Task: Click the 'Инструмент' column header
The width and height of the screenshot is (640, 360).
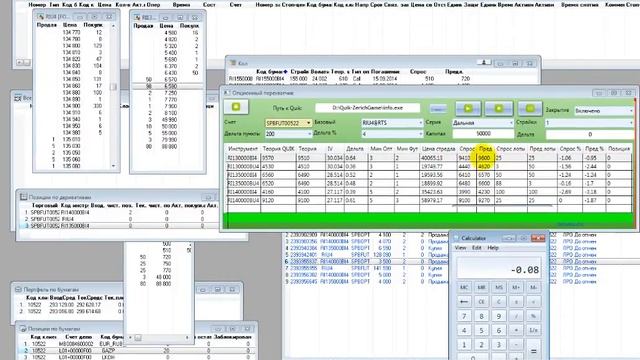Action: pyautogui.click(x=243, y=149)
